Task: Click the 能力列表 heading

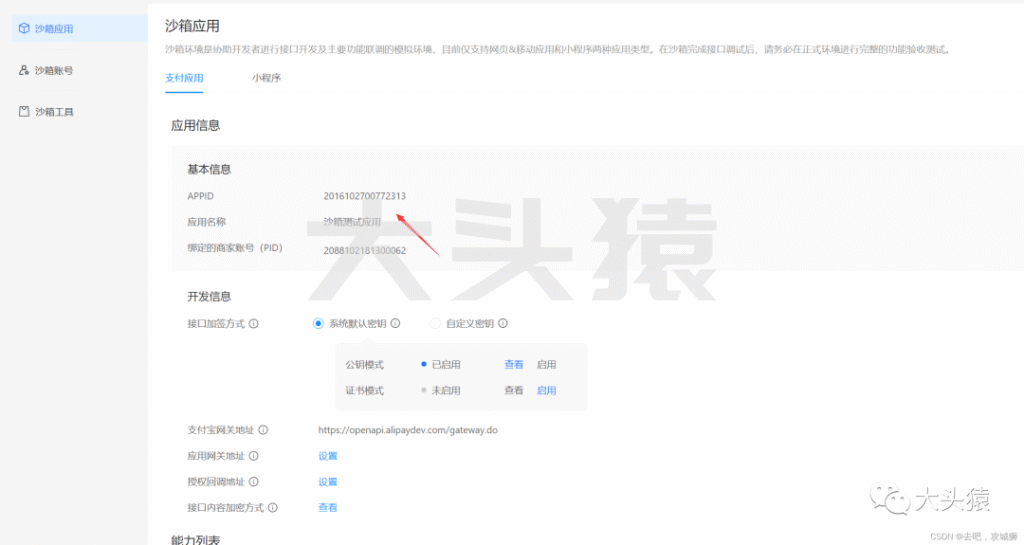Action: tap(195, 539)
